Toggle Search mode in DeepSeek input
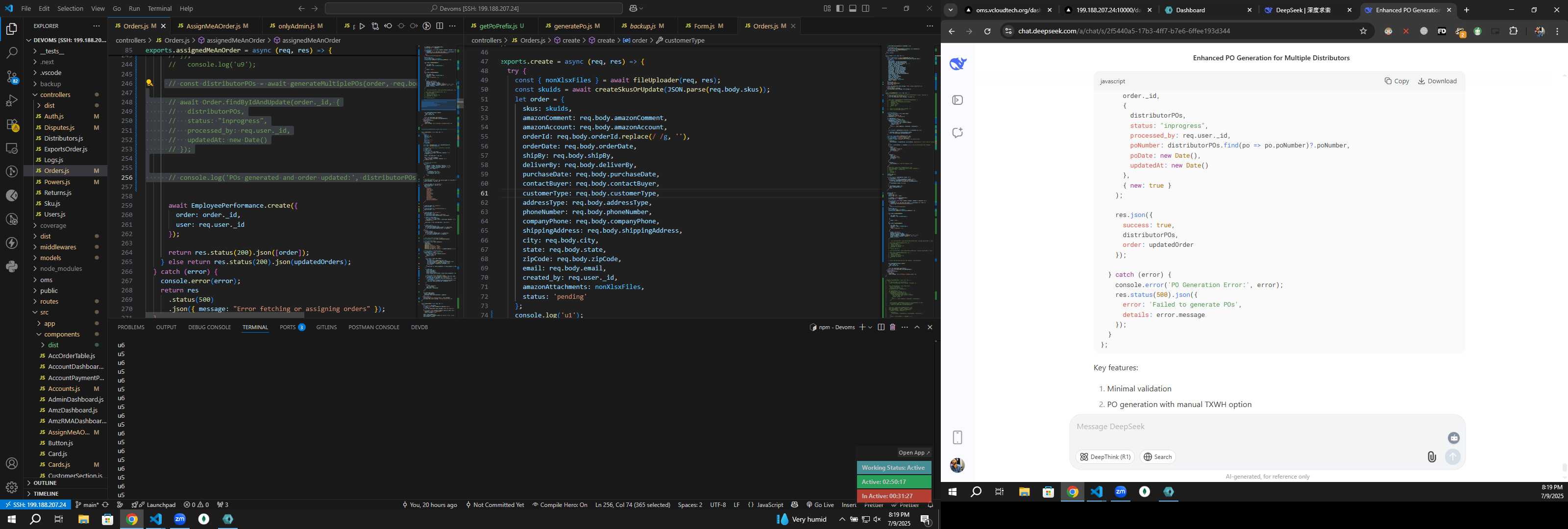Image resolution: width=1568 pixels, height=529 pixels. tap(1157, 457)
